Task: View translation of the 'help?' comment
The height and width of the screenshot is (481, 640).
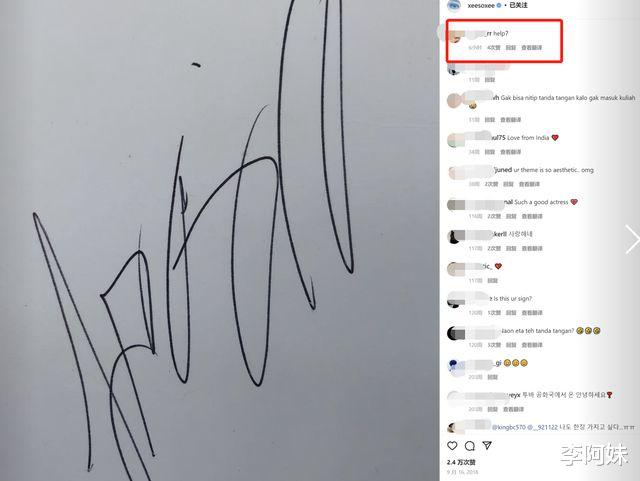Action: (x=531, y=48)
